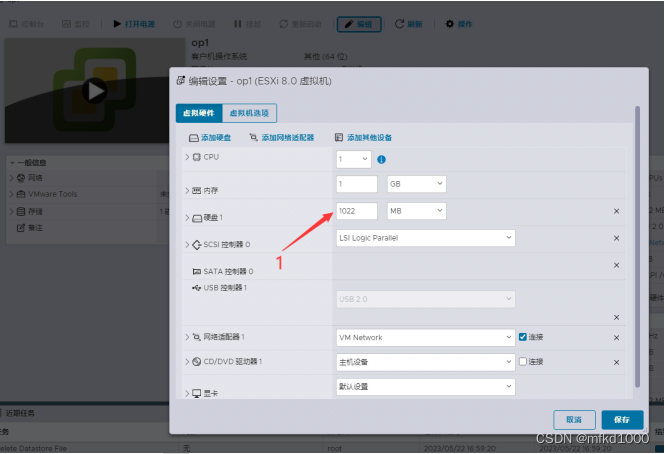This screenshot has height=454, width=665.
Task: Click the 编辑 button in background toolbar
Action: [359, 24]
